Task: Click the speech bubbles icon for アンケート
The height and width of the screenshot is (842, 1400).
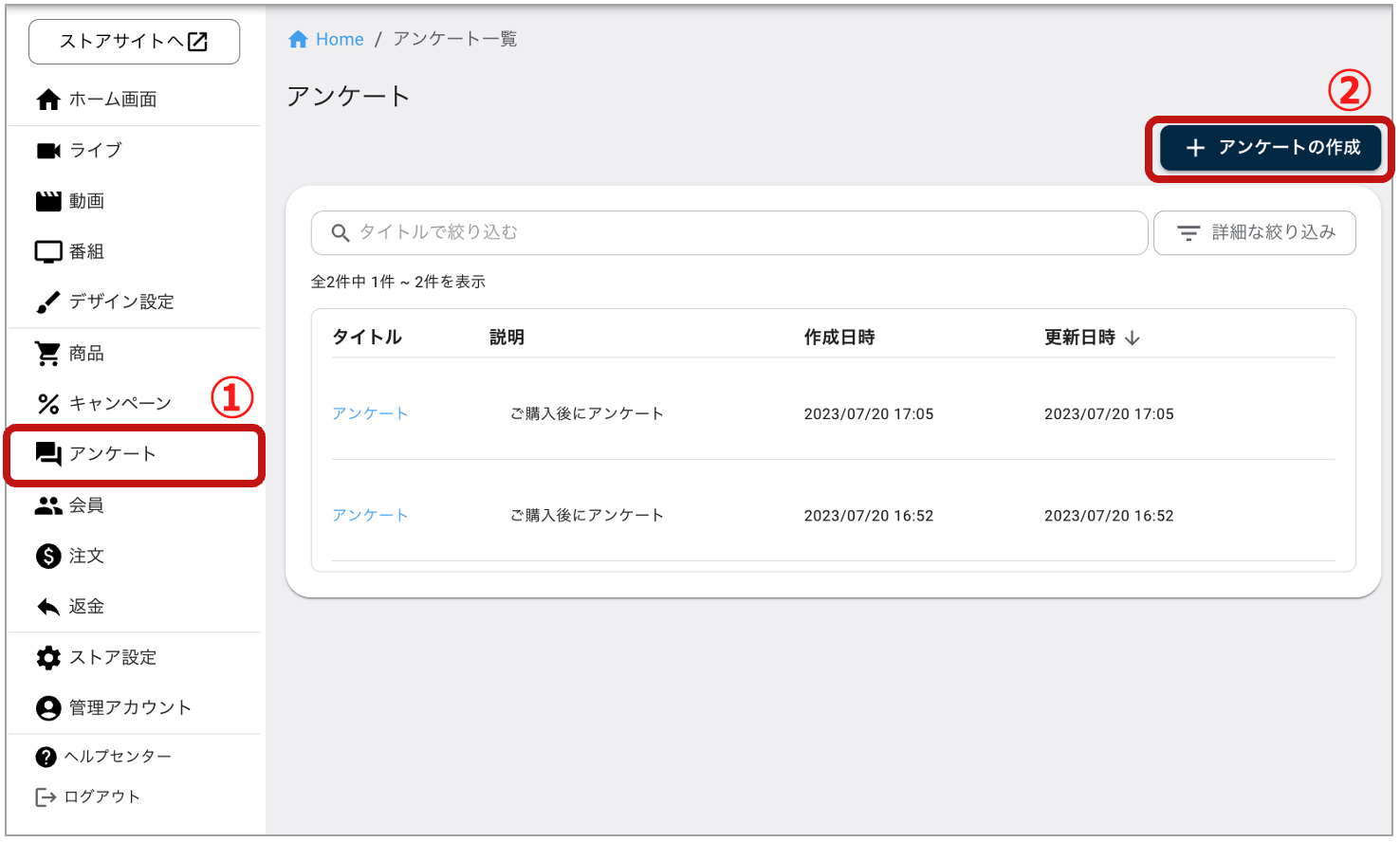Action: point(48,455)
